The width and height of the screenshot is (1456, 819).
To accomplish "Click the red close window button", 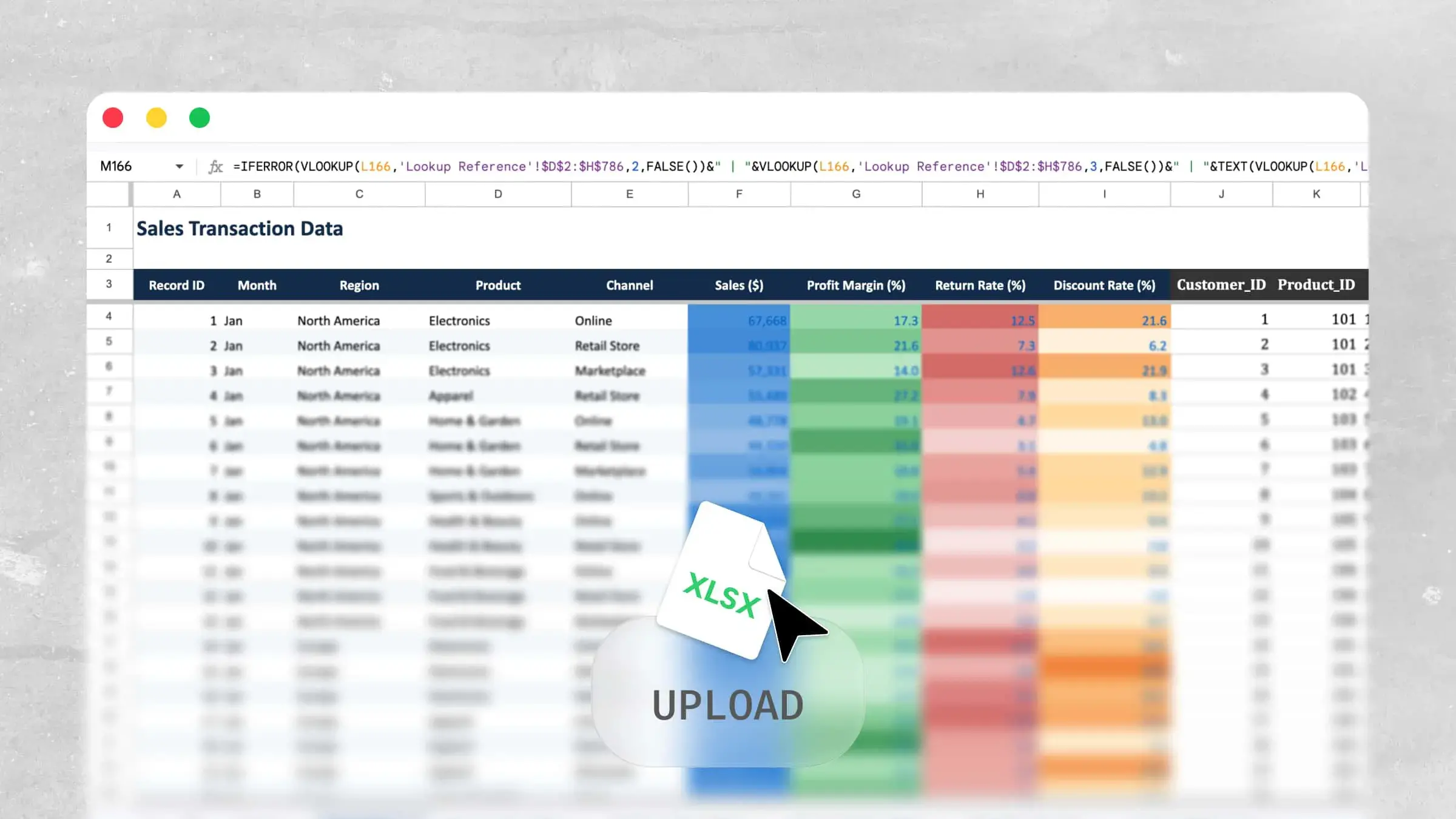I will coord(113,118).
